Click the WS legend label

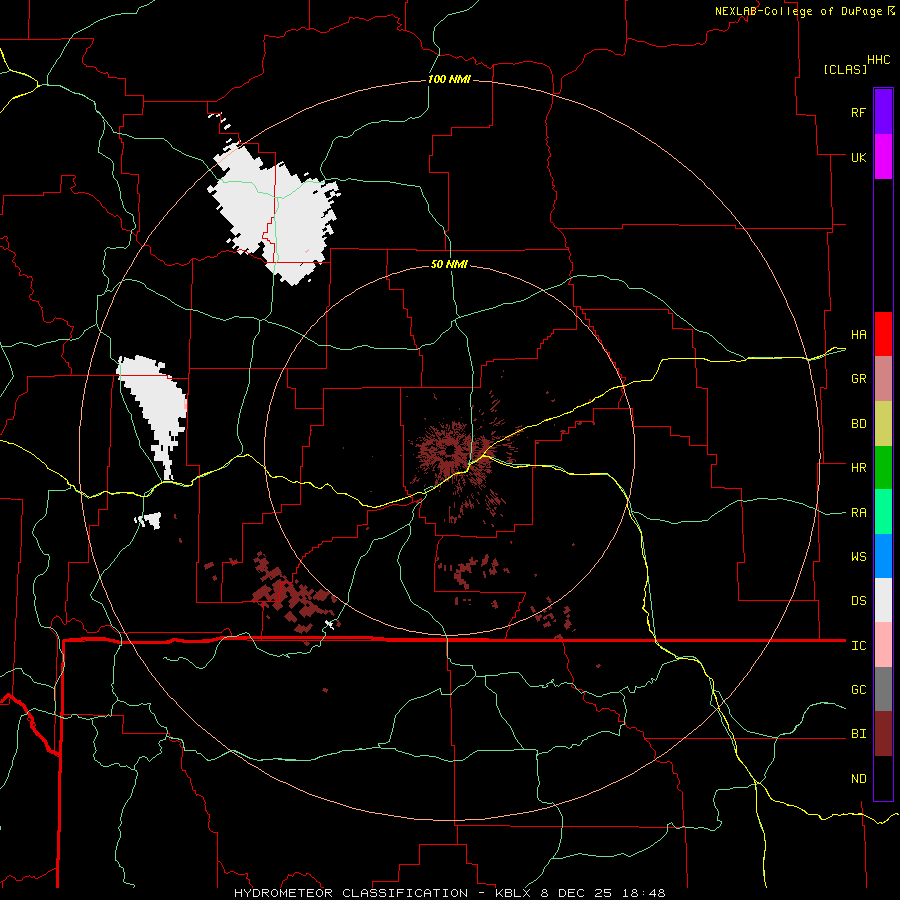click(858, 557)
